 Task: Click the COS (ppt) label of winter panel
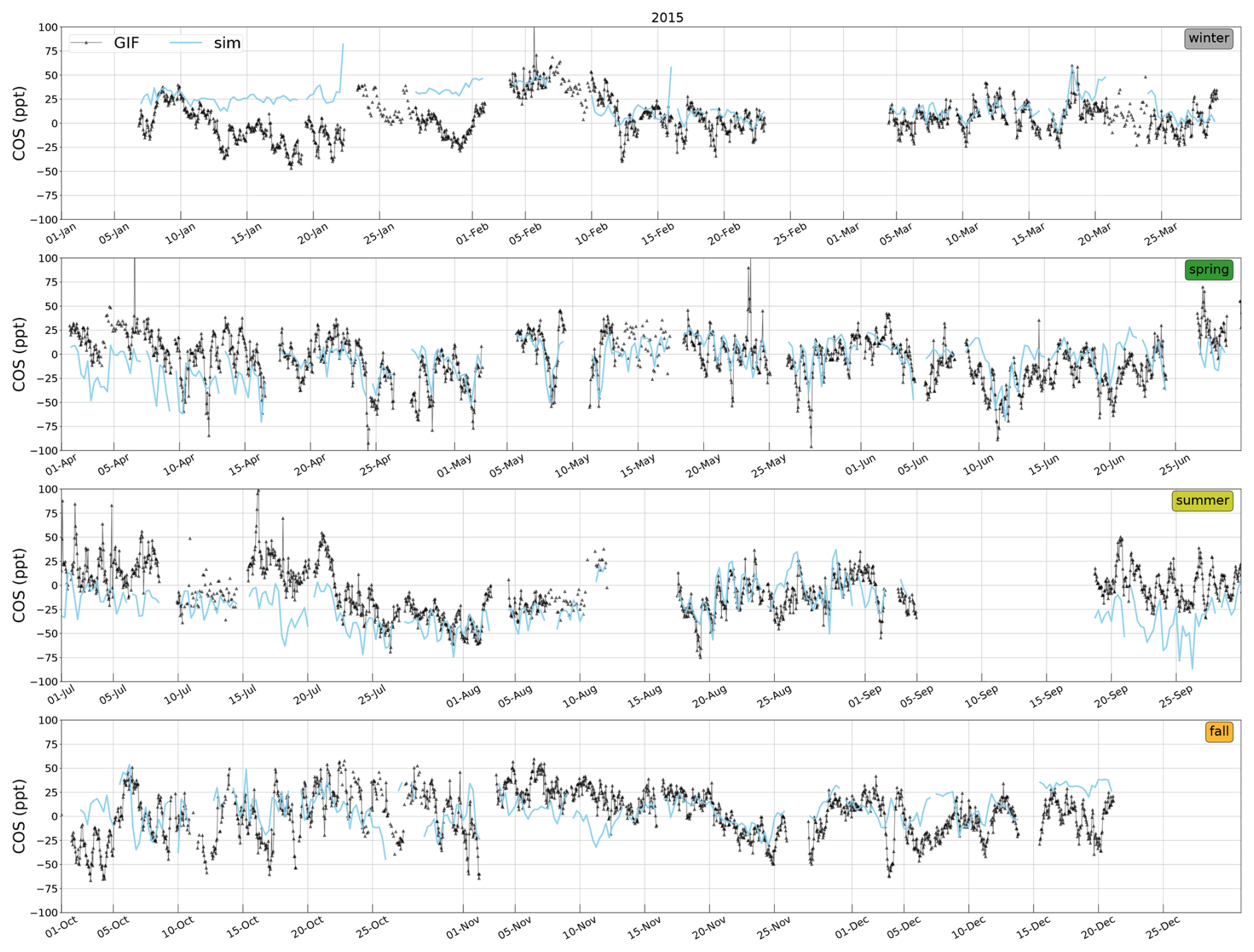click(x=19, y=123)
